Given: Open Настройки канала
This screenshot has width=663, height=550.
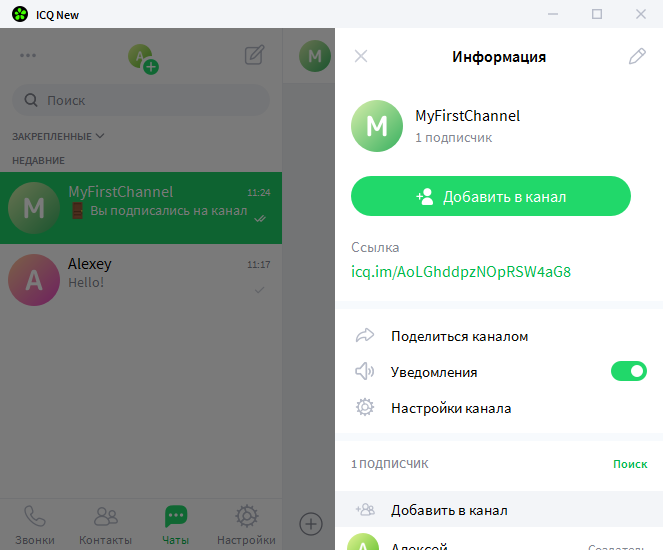Looking at the screenshot, I should 451,408.
